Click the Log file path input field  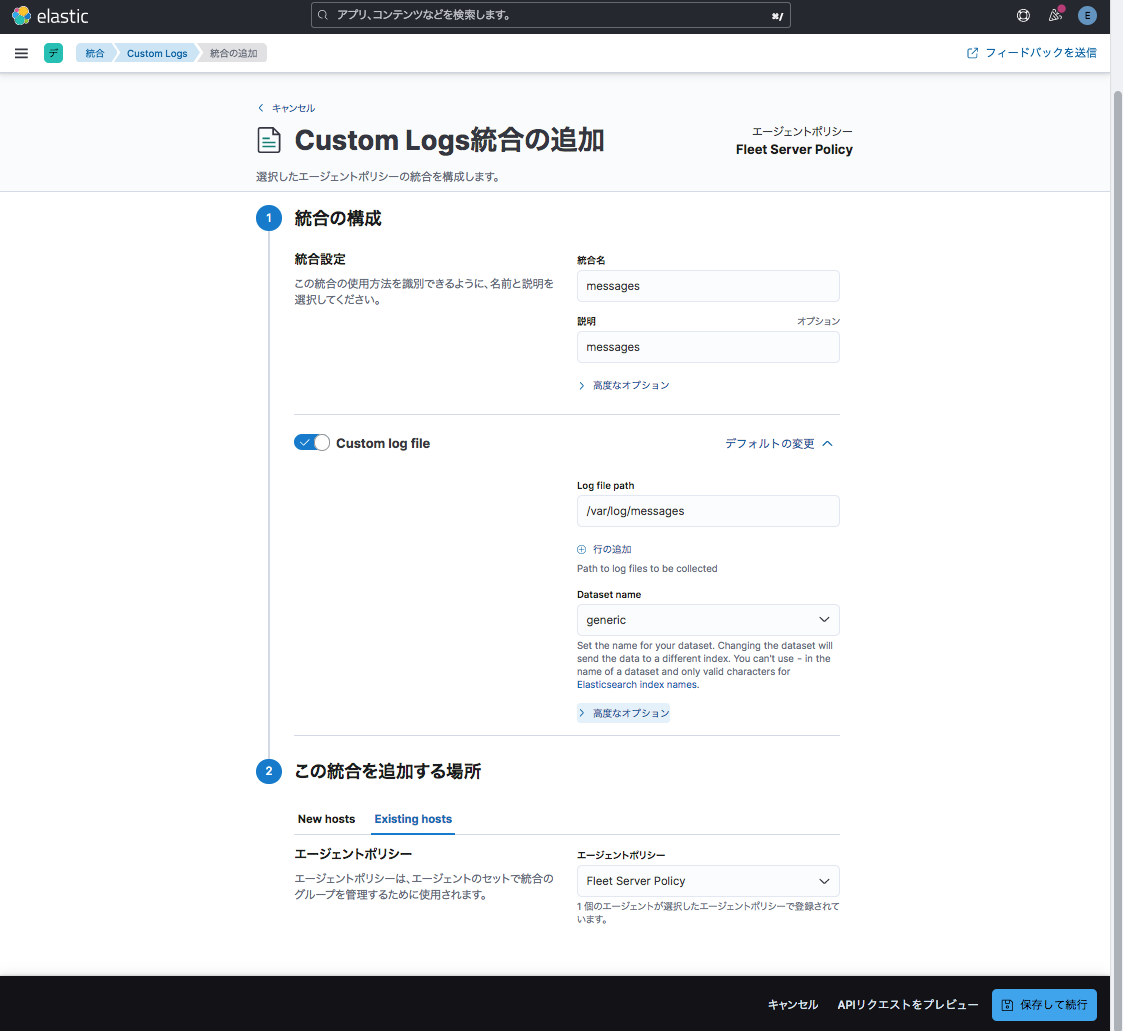pyautogui.click(x=708, y=511)
